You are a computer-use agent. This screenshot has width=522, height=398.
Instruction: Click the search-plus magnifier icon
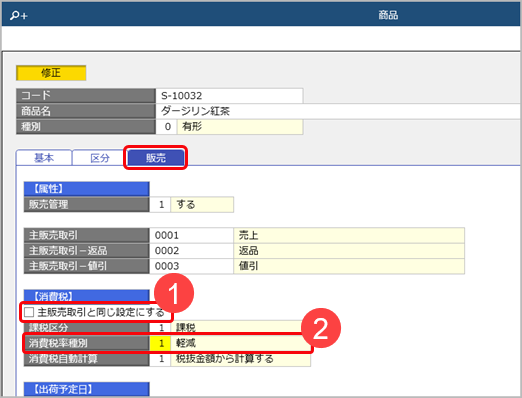click(19, 15)
